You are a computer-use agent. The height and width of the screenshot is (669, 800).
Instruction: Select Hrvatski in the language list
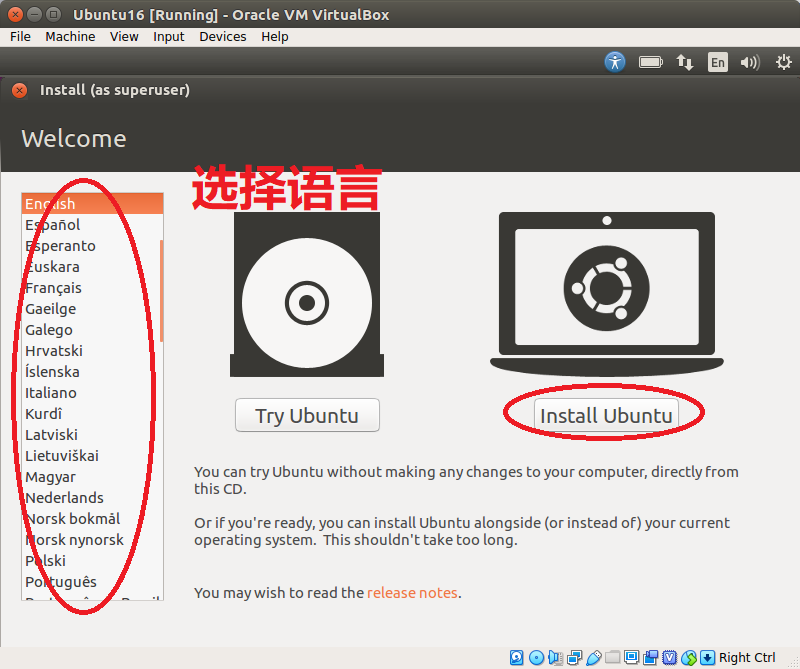pyautogui.click(x=91, y=351)
